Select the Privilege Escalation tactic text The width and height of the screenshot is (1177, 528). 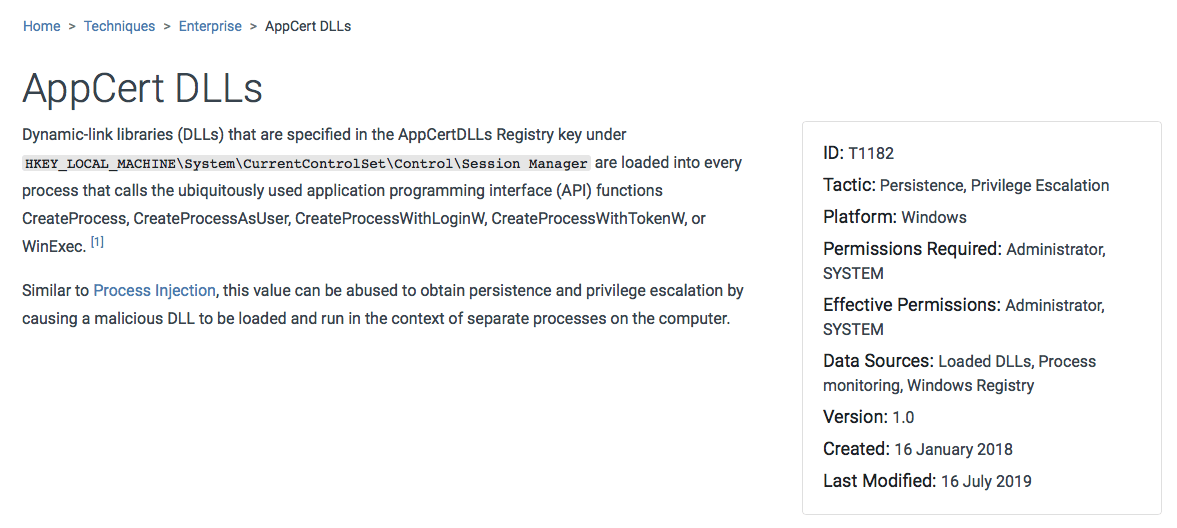point(1040,186)
